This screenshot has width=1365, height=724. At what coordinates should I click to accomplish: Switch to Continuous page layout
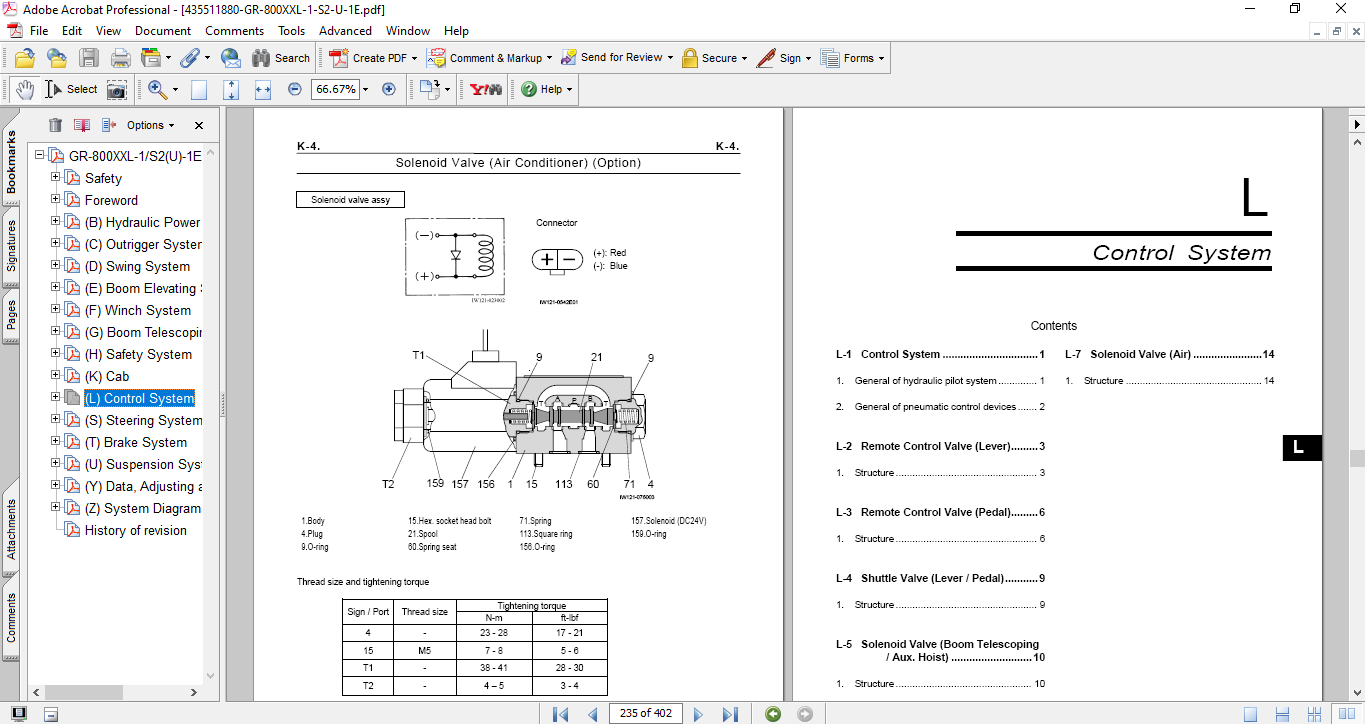1280,713
